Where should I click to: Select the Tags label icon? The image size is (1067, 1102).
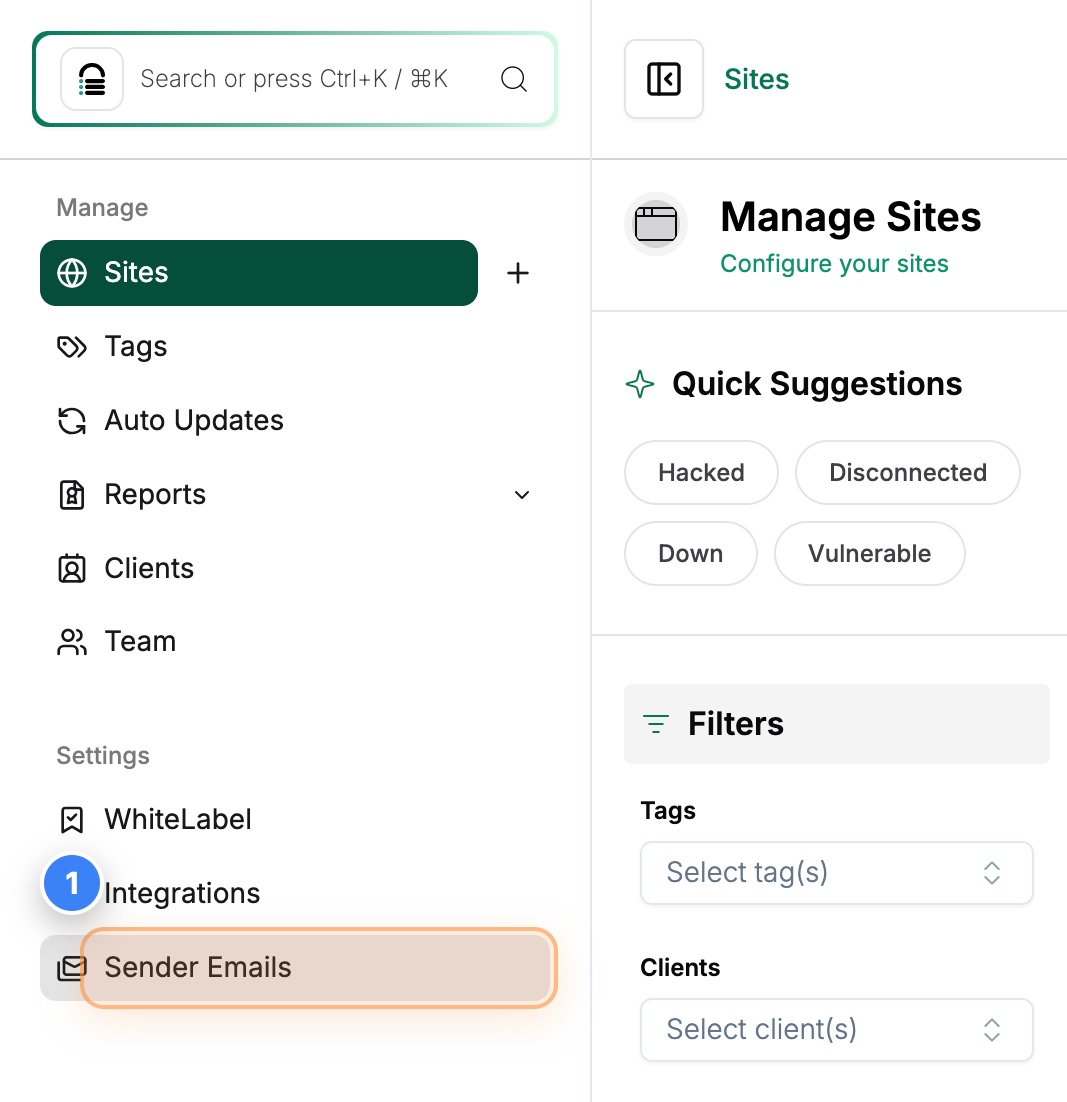[71, 346]
